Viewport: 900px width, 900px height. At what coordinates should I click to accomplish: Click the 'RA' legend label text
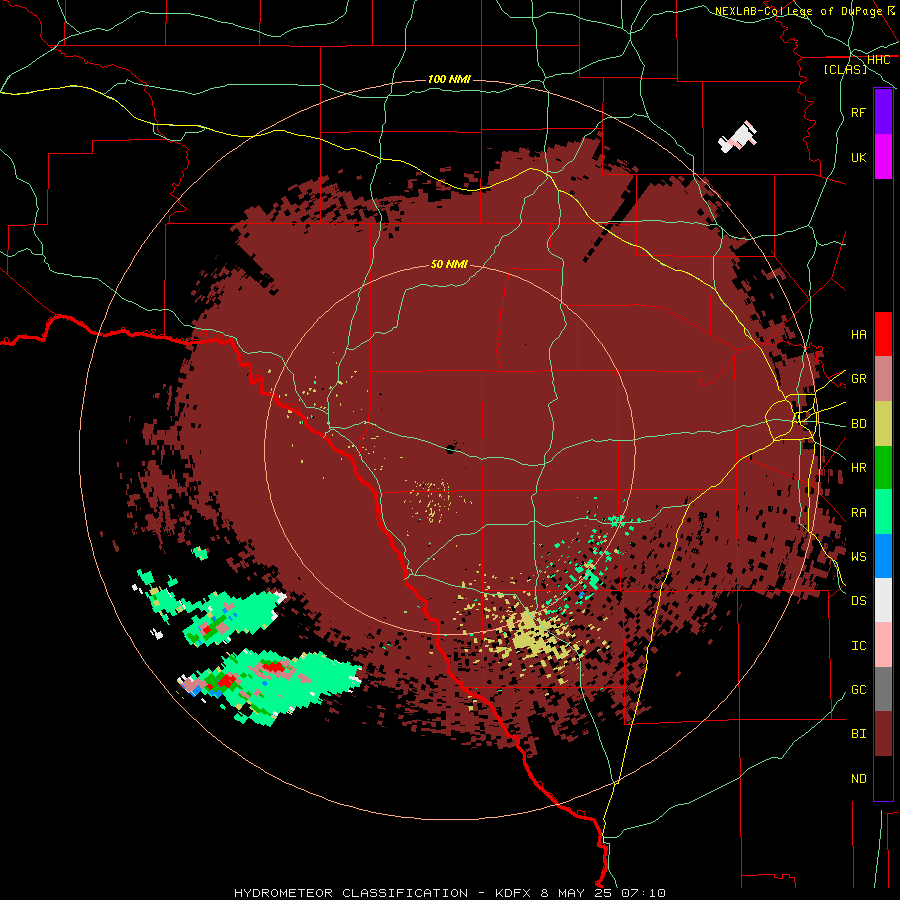pyautogui.click(x=858, y=513)
